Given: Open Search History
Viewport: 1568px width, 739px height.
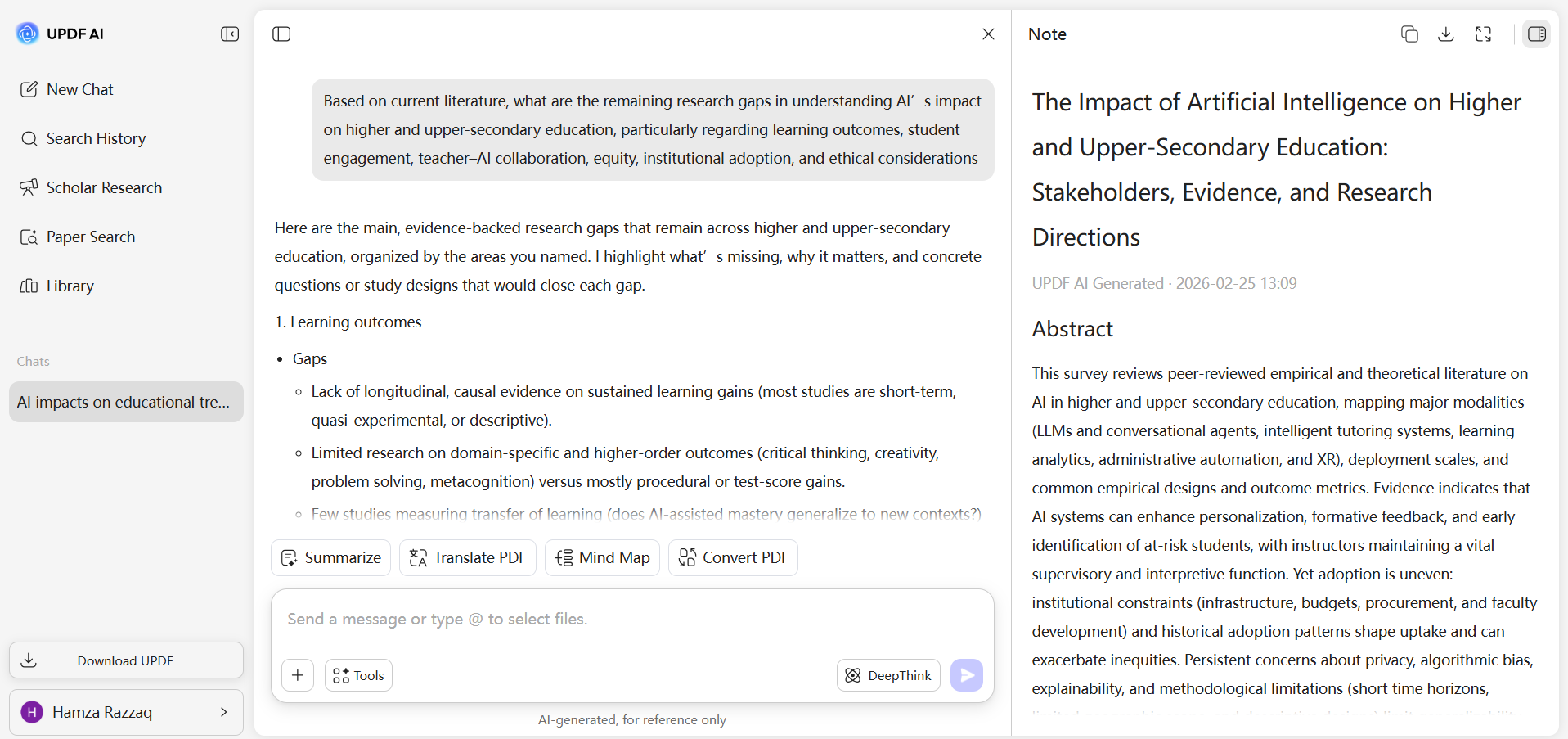Looking at the screenshot, I should (83, 138).
